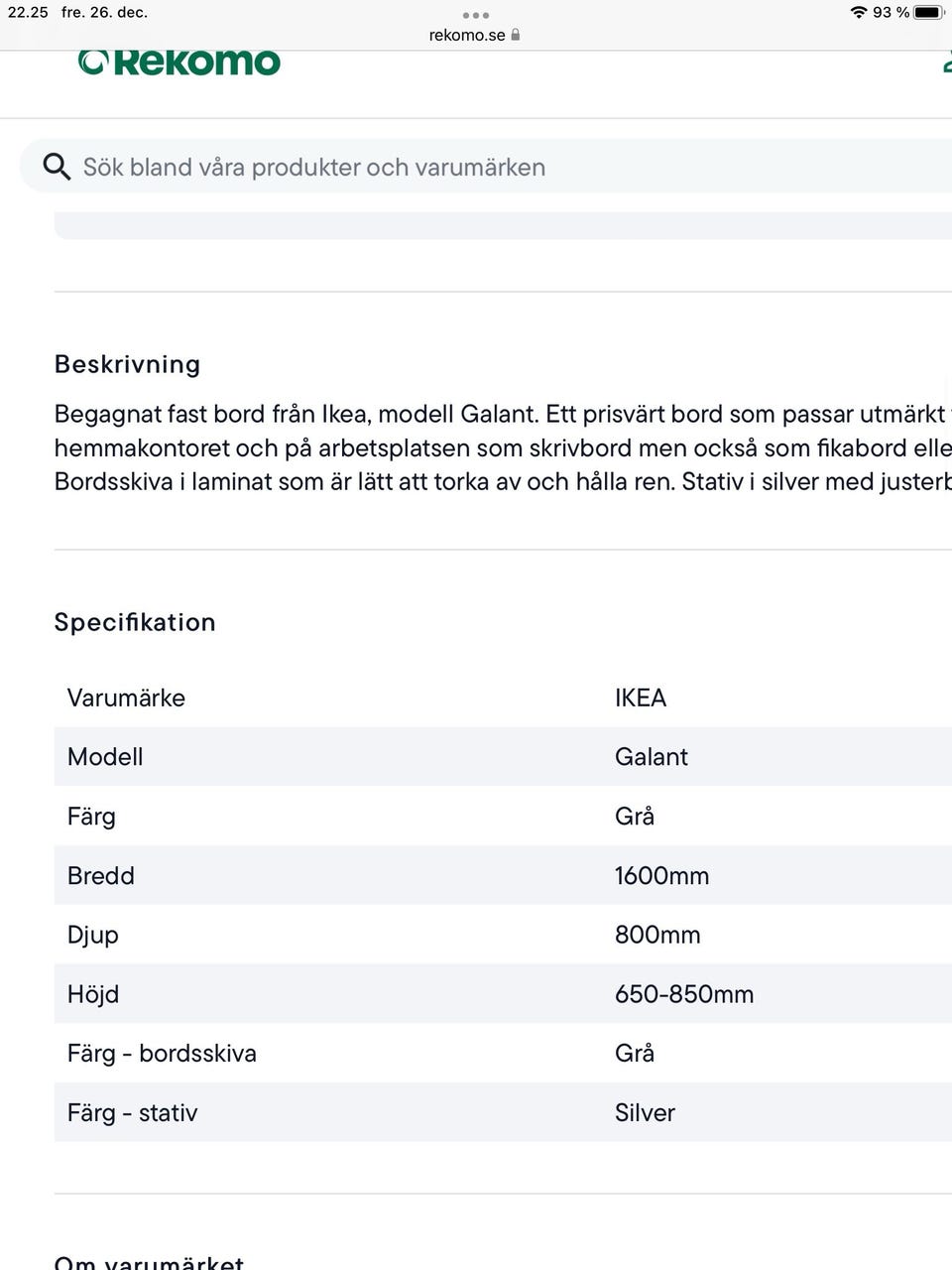
Task: Select the Modell row showing Galant
Action: 397,756
